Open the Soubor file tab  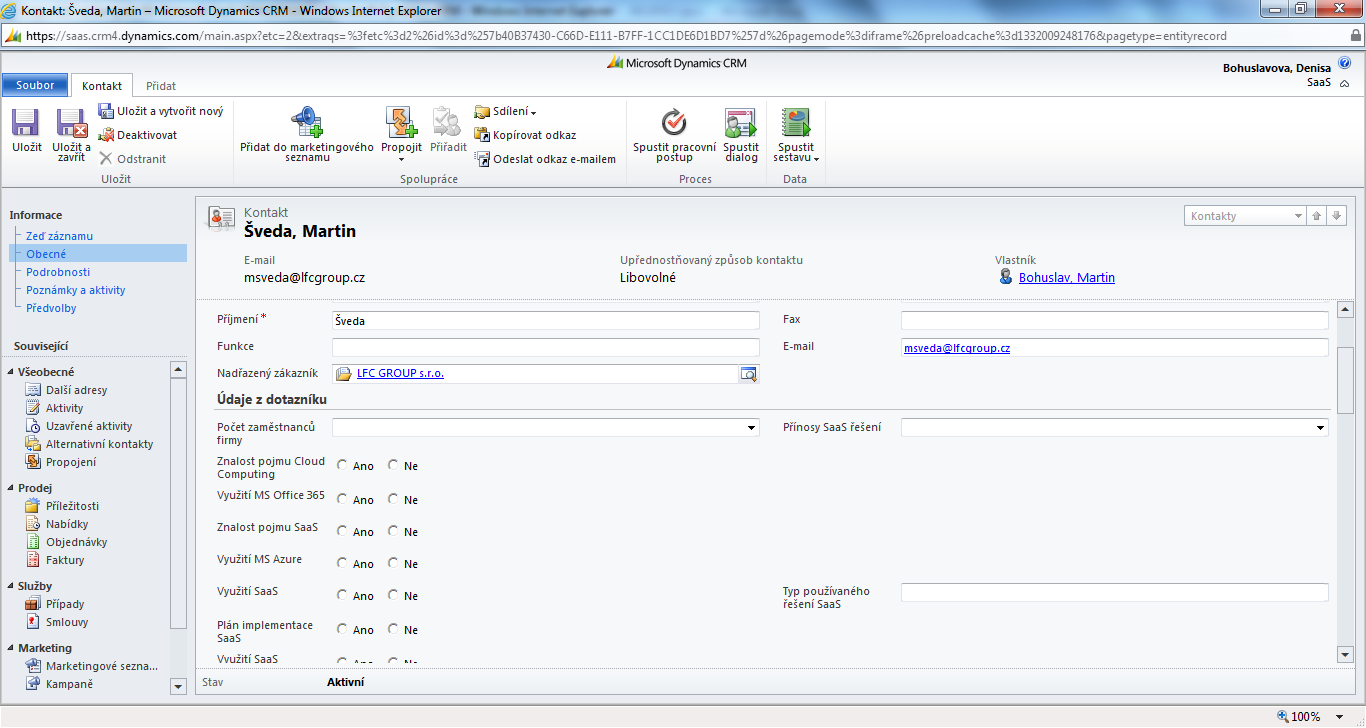pos(35,86)
